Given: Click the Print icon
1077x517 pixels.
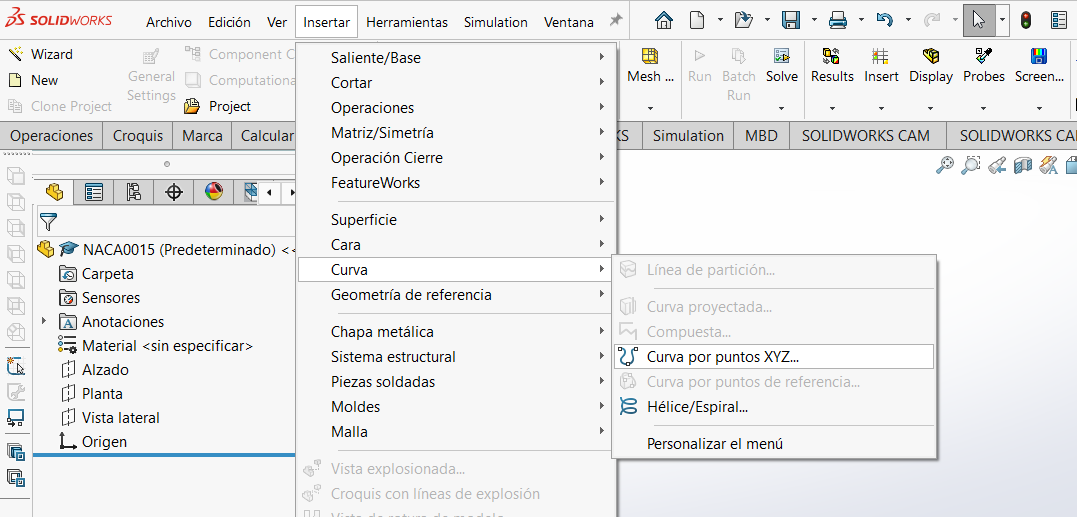Looking at the screenshot, I should pos(838,20).
